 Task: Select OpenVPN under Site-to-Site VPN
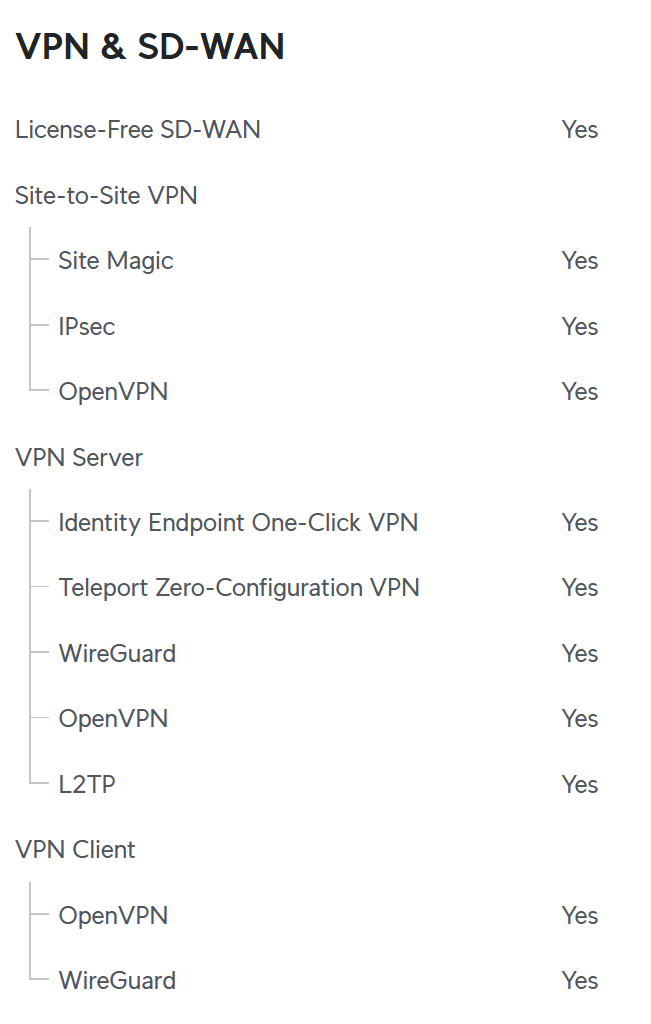114,391
